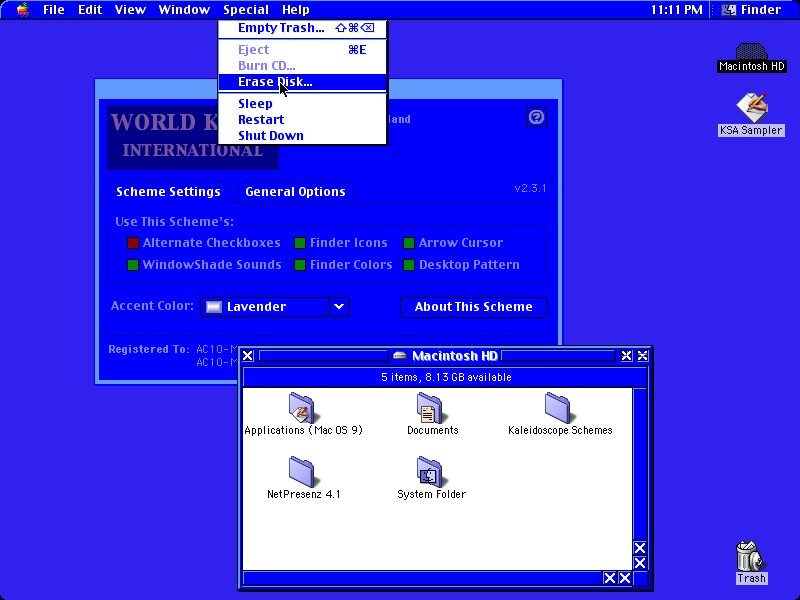
Task: Toggle the WindowShade Sounds checkbox
Action: coord(133,265)
